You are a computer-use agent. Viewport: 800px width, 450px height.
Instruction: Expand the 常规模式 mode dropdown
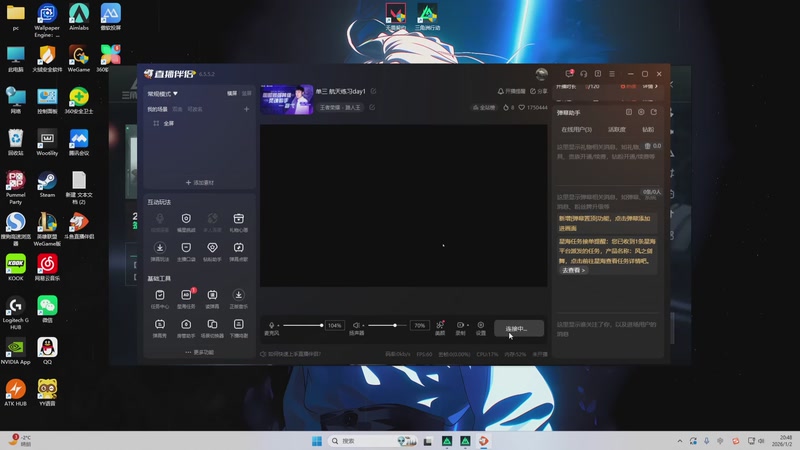[162, 94]
